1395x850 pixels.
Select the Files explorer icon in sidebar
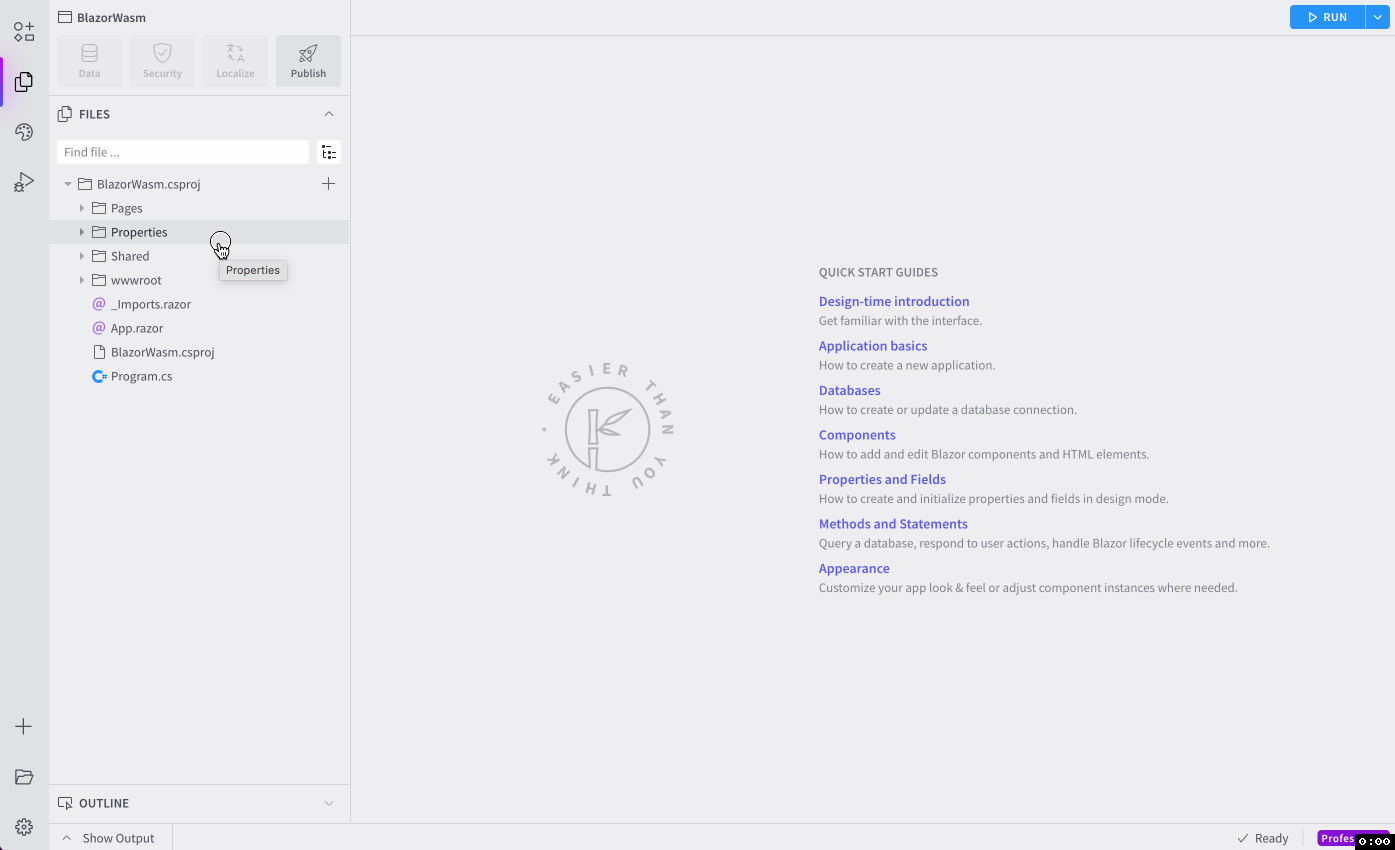pyautogui.click(x=24, y=82)
